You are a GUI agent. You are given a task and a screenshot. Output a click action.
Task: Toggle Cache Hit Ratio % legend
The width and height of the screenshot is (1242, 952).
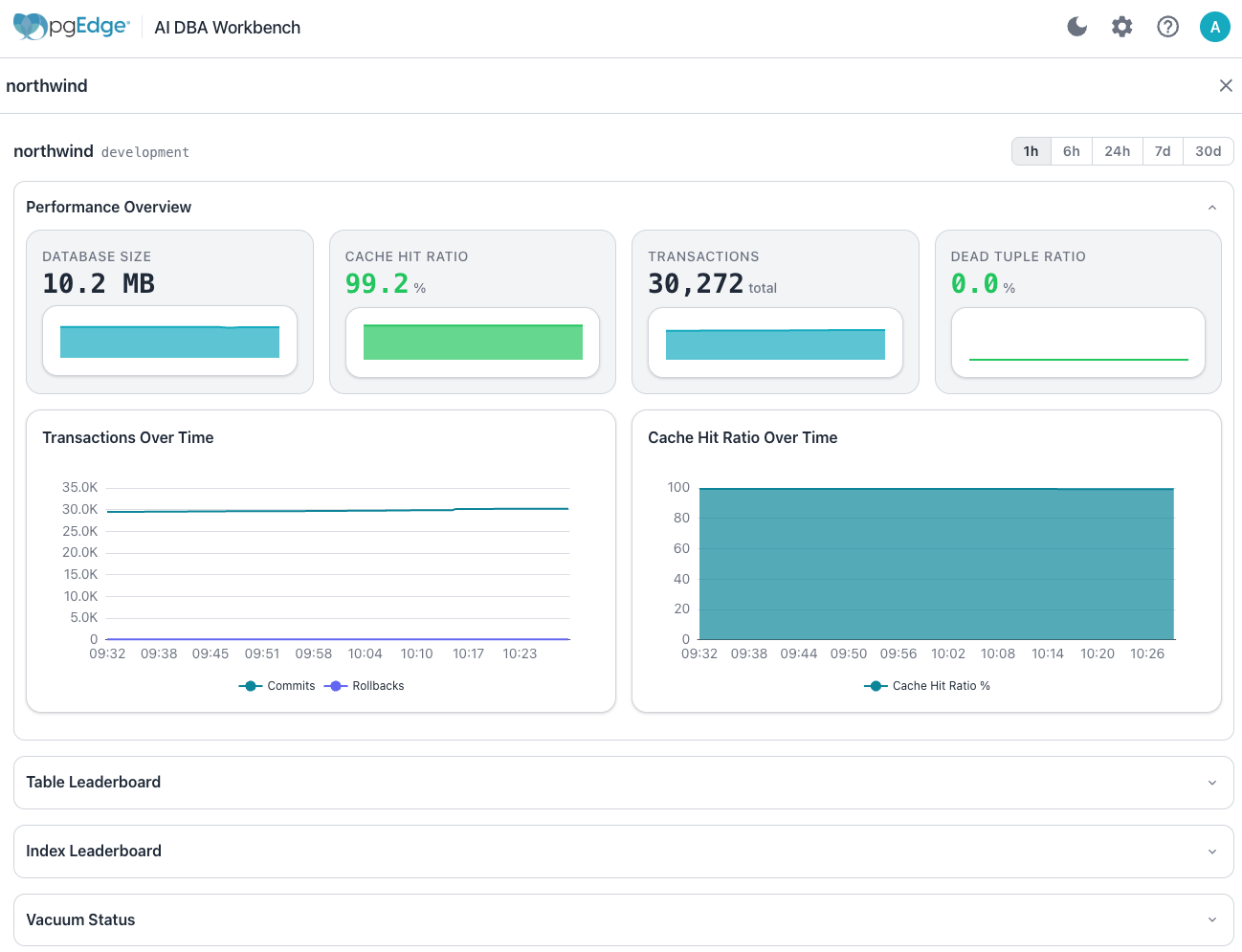(927, 686)
